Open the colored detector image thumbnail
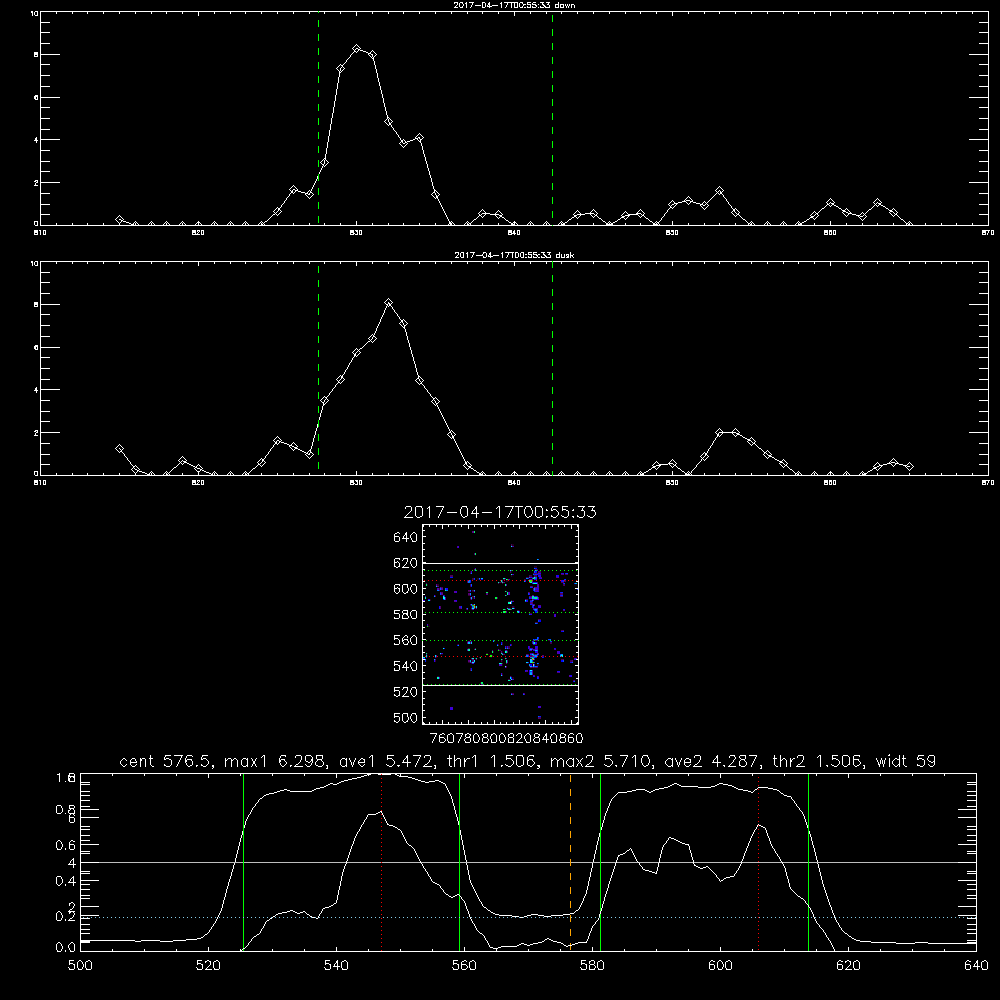 click(x=501, y=624)
